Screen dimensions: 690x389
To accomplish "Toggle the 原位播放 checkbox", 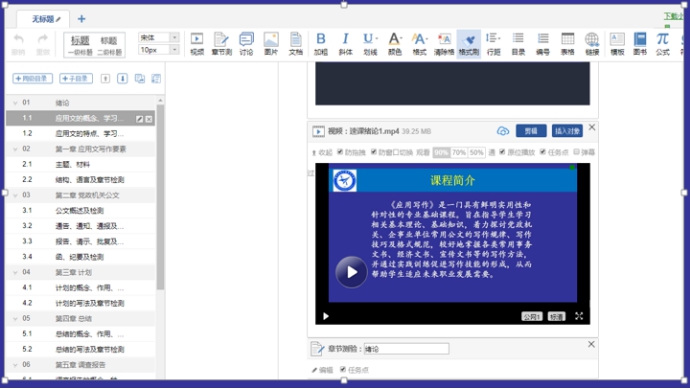I will click(x=502, y=152).
